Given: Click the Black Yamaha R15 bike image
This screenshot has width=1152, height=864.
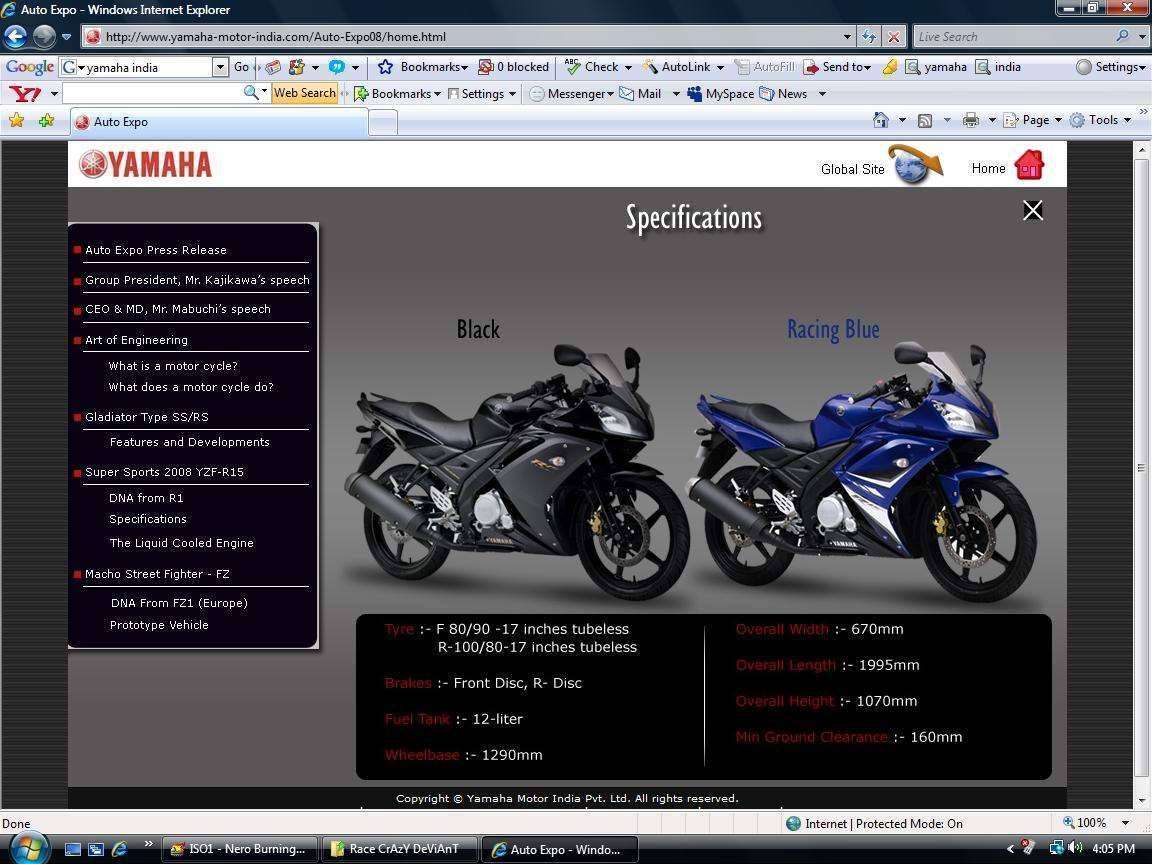Looking at the screenshot, I should (516, 472).
